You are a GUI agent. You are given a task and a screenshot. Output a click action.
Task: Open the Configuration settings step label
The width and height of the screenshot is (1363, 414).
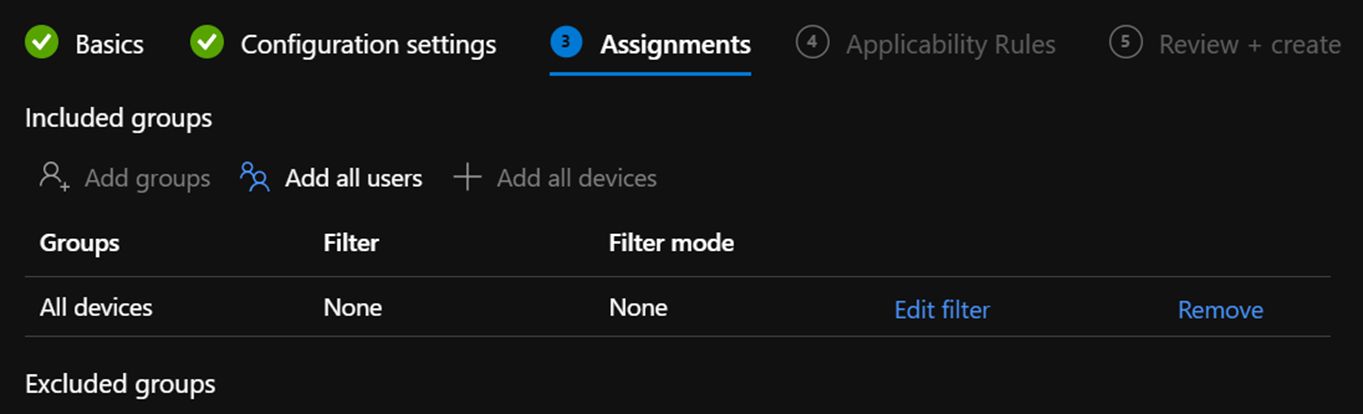pyautogui.click(x=368, y=44)
